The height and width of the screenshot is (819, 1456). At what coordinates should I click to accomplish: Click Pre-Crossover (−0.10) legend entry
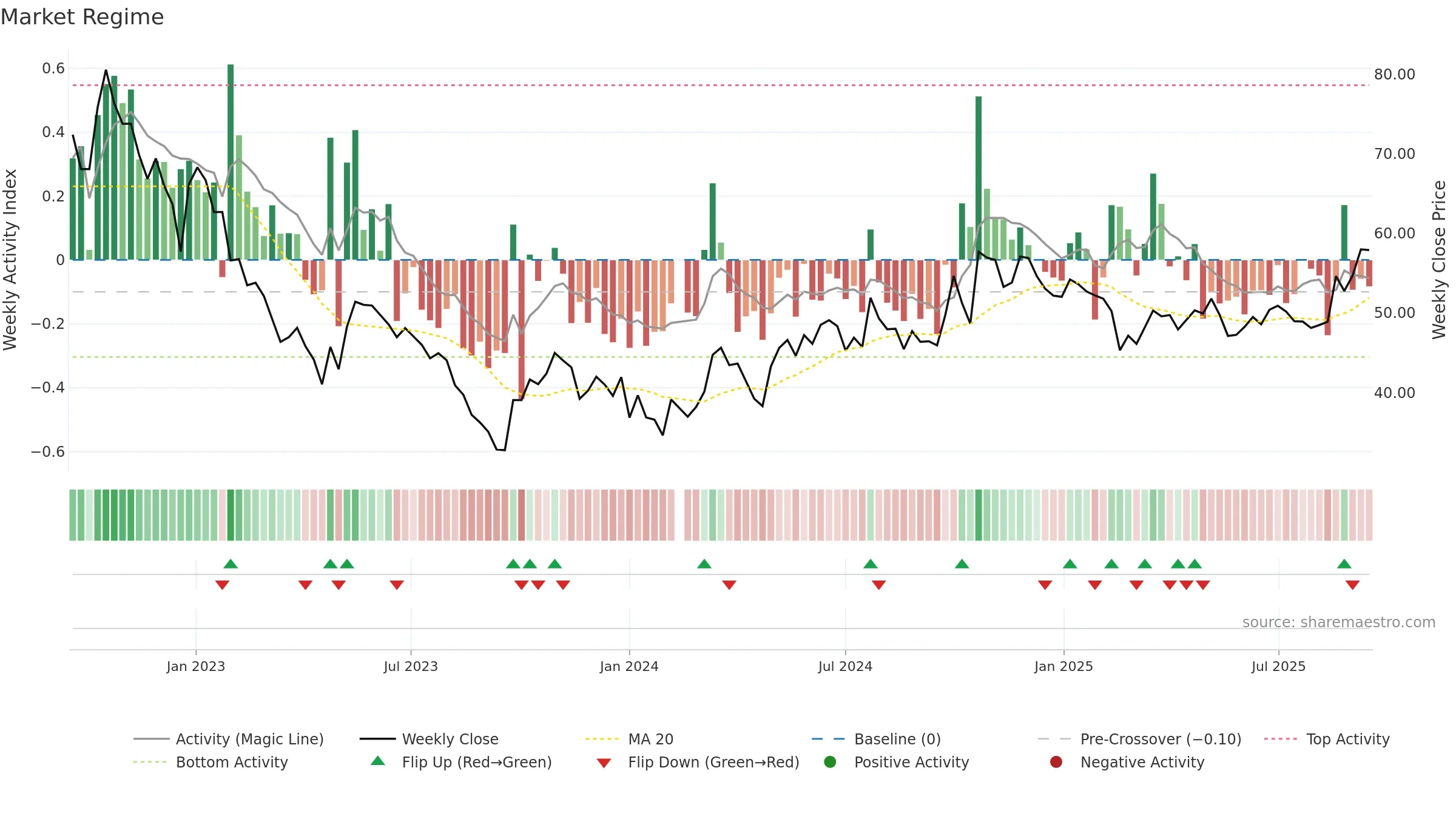1139,739
